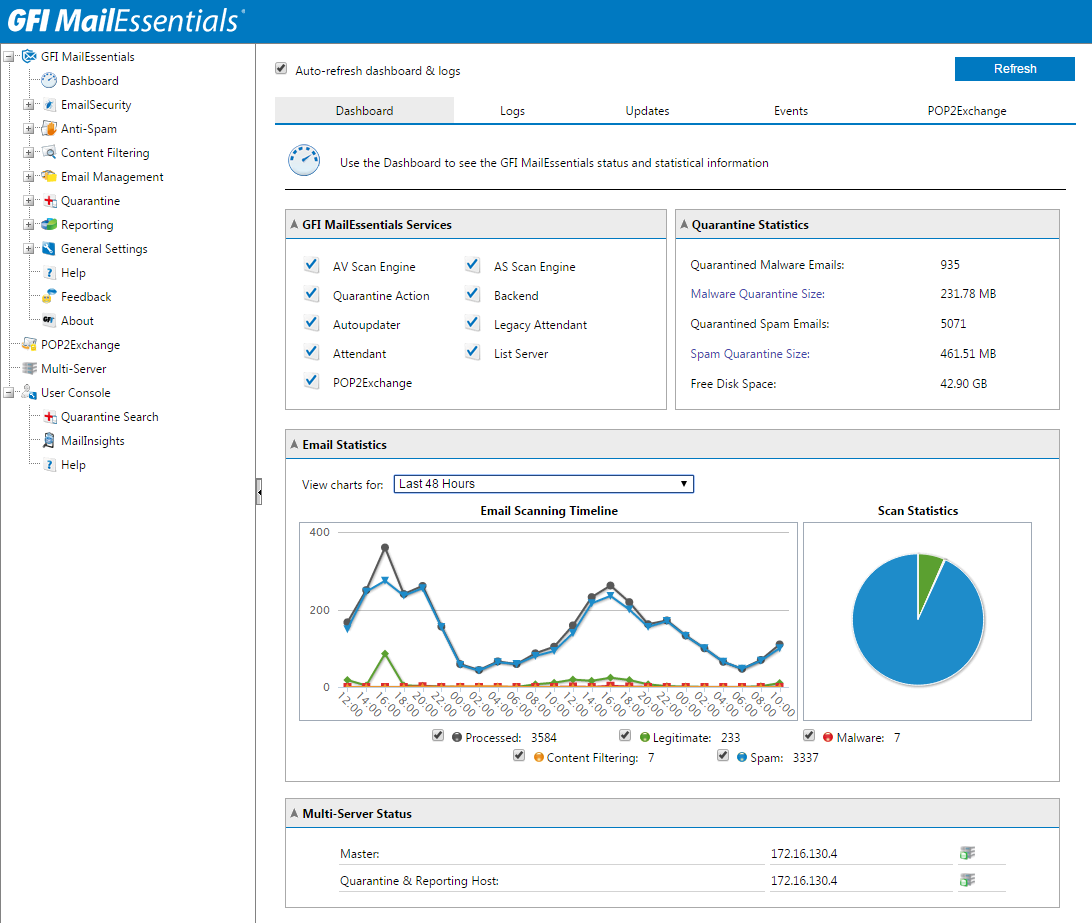Click the Quarantine & Reporting Host server icon

coord(967,881)
